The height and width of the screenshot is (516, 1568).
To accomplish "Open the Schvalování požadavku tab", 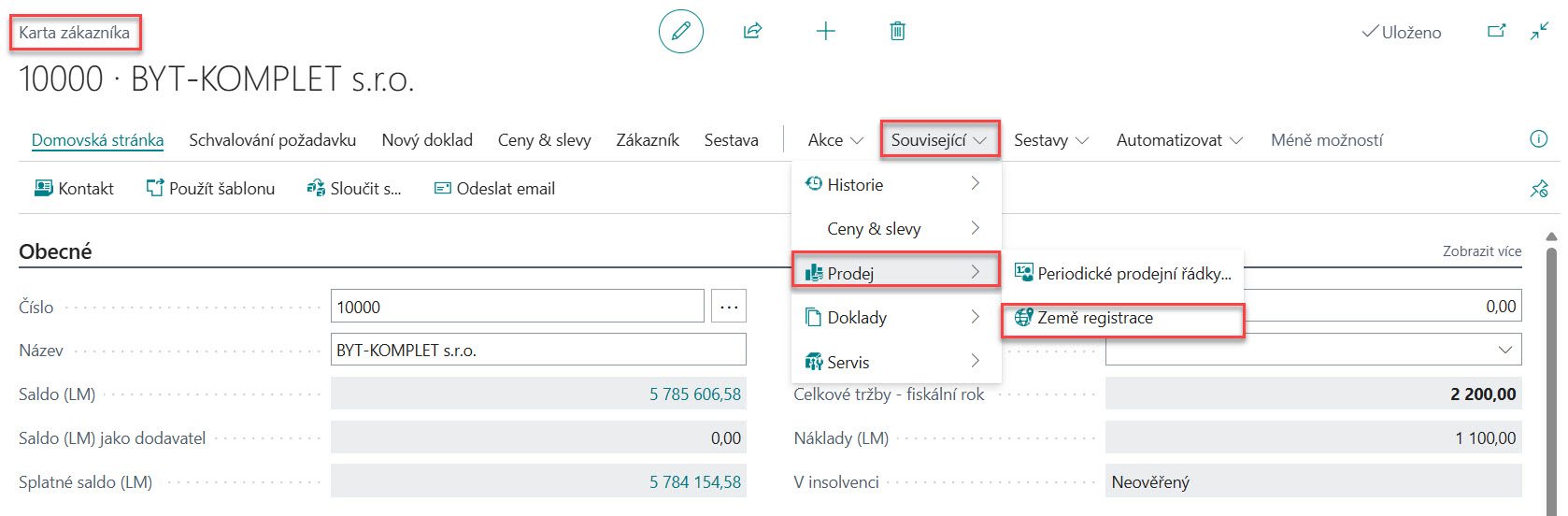I will [272, 140].
